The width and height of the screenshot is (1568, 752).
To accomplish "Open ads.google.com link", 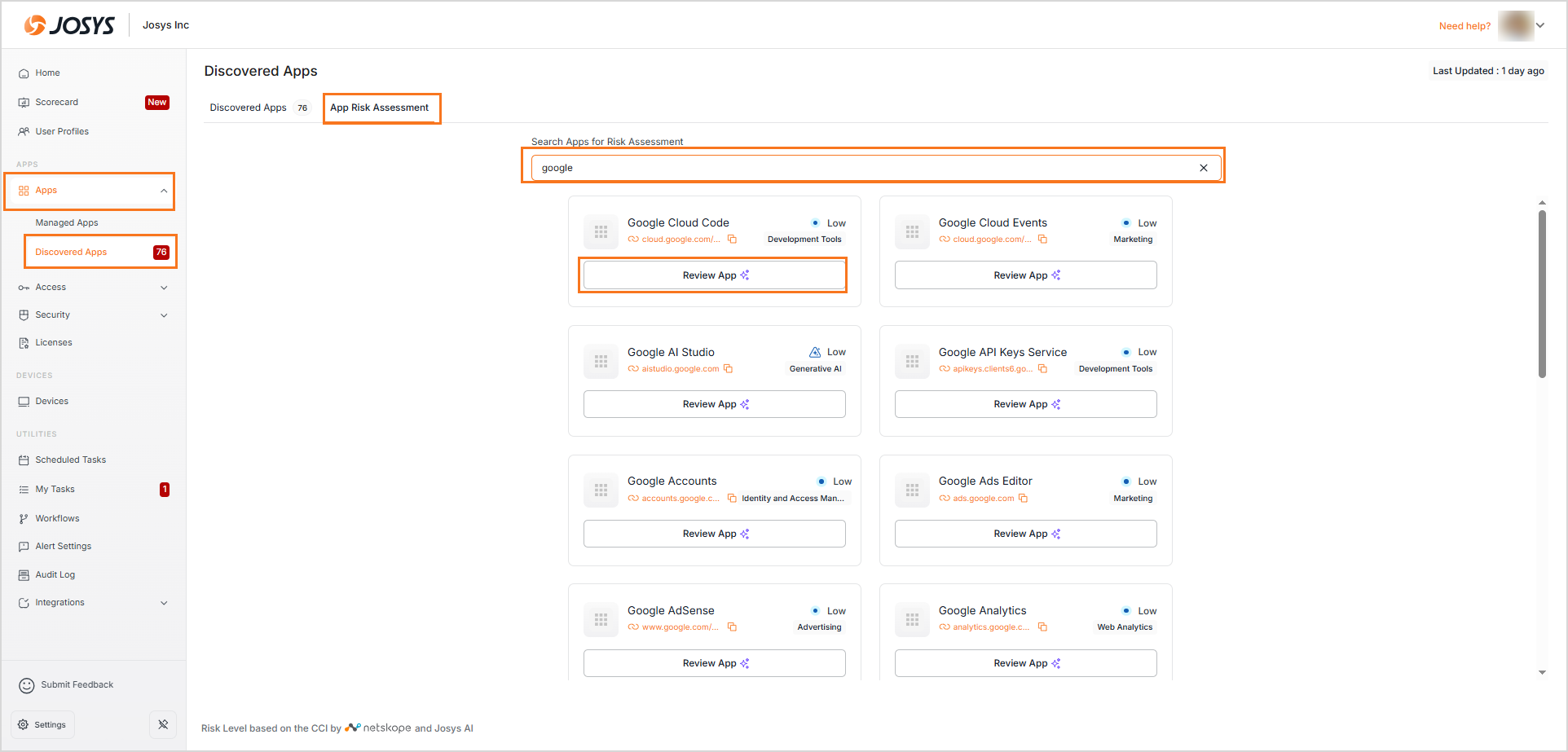I will 983,499.
